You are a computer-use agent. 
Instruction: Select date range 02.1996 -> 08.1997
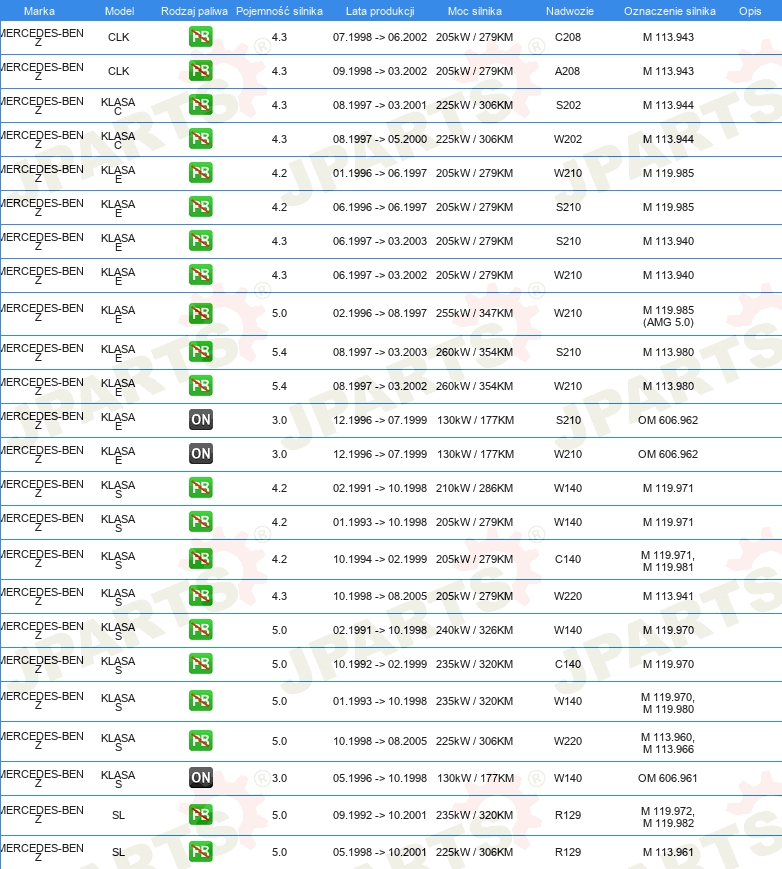coord(380,313)
